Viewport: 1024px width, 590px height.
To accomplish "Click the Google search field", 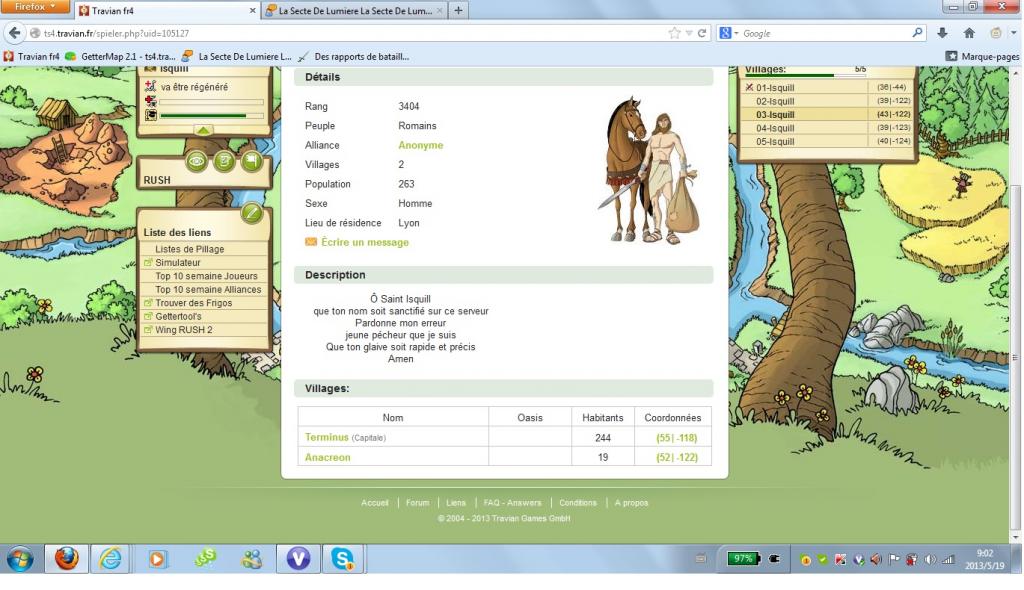I will 825,33.
